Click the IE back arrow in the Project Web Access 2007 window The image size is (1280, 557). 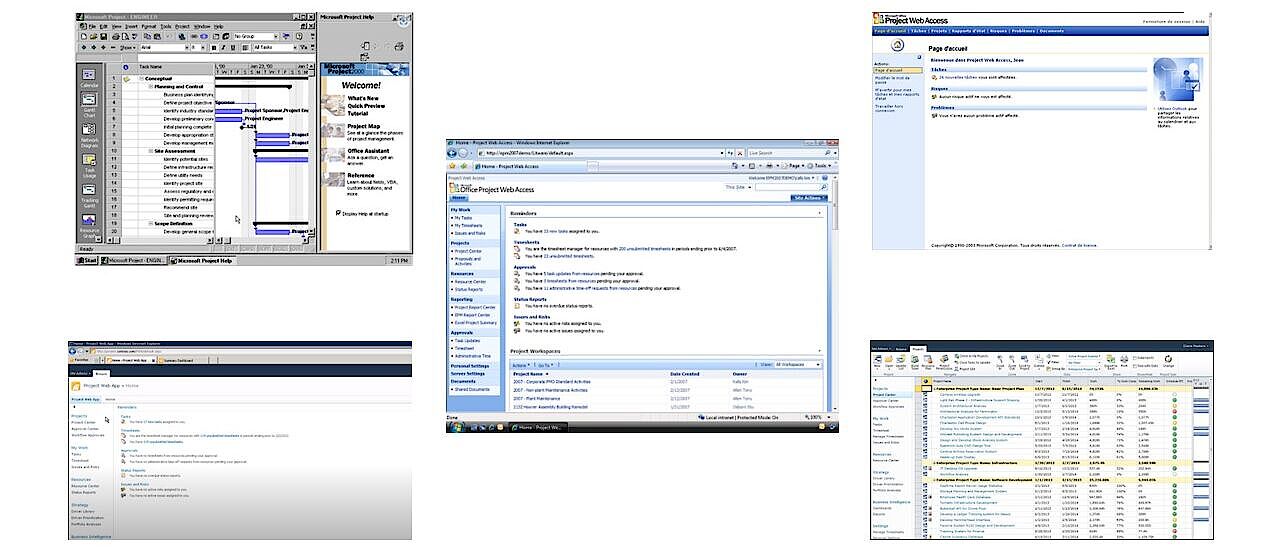pos(452,153)
